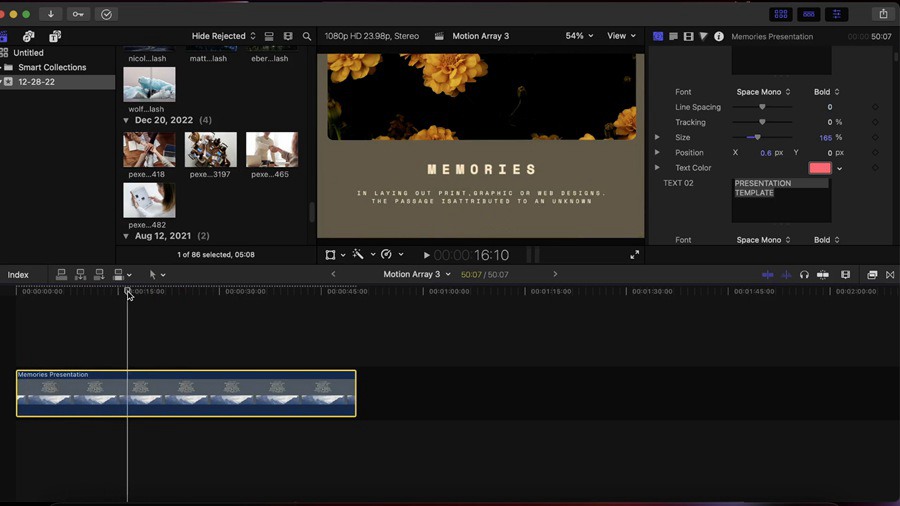
Task: Select the pexe...418 clip thumbnail
Action: coord(149,149)
